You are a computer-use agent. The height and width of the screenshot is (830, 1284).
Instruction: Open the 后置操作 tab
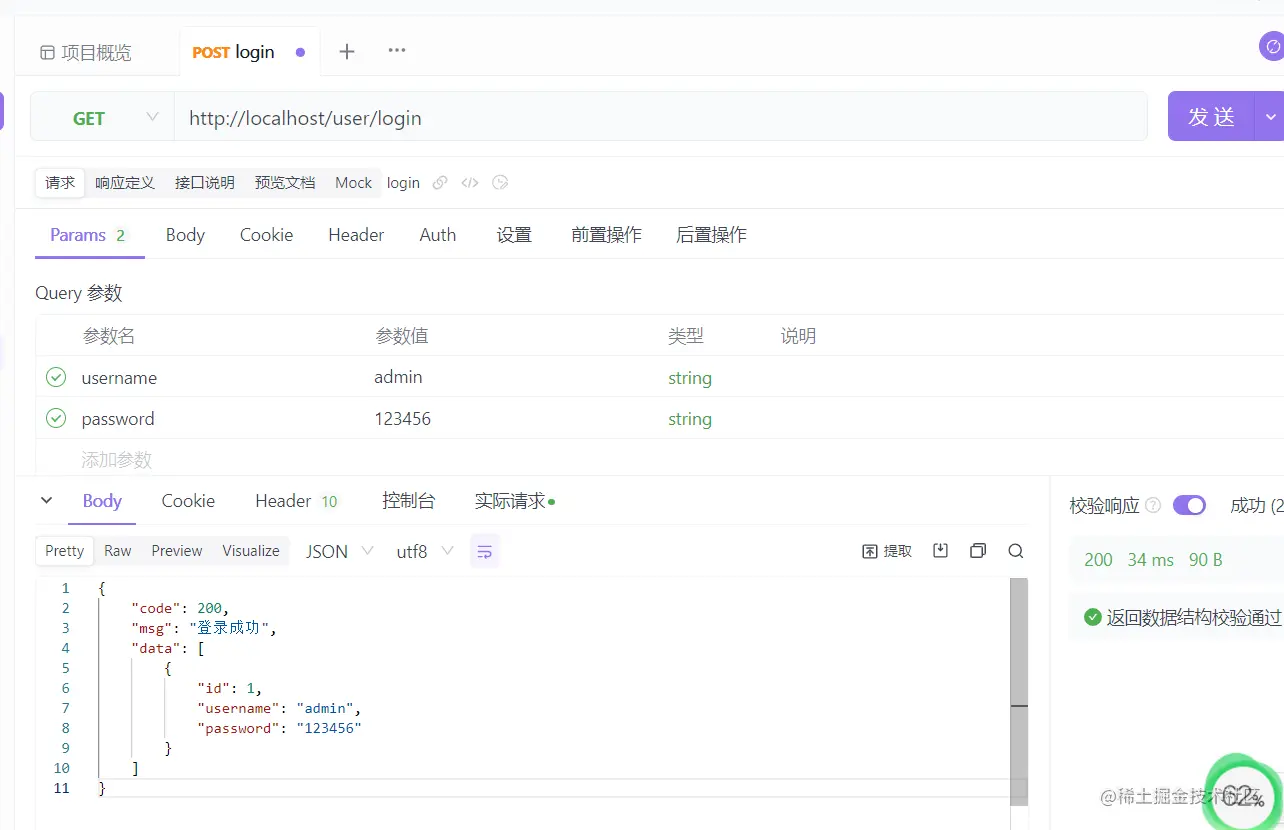coord(711,235)
